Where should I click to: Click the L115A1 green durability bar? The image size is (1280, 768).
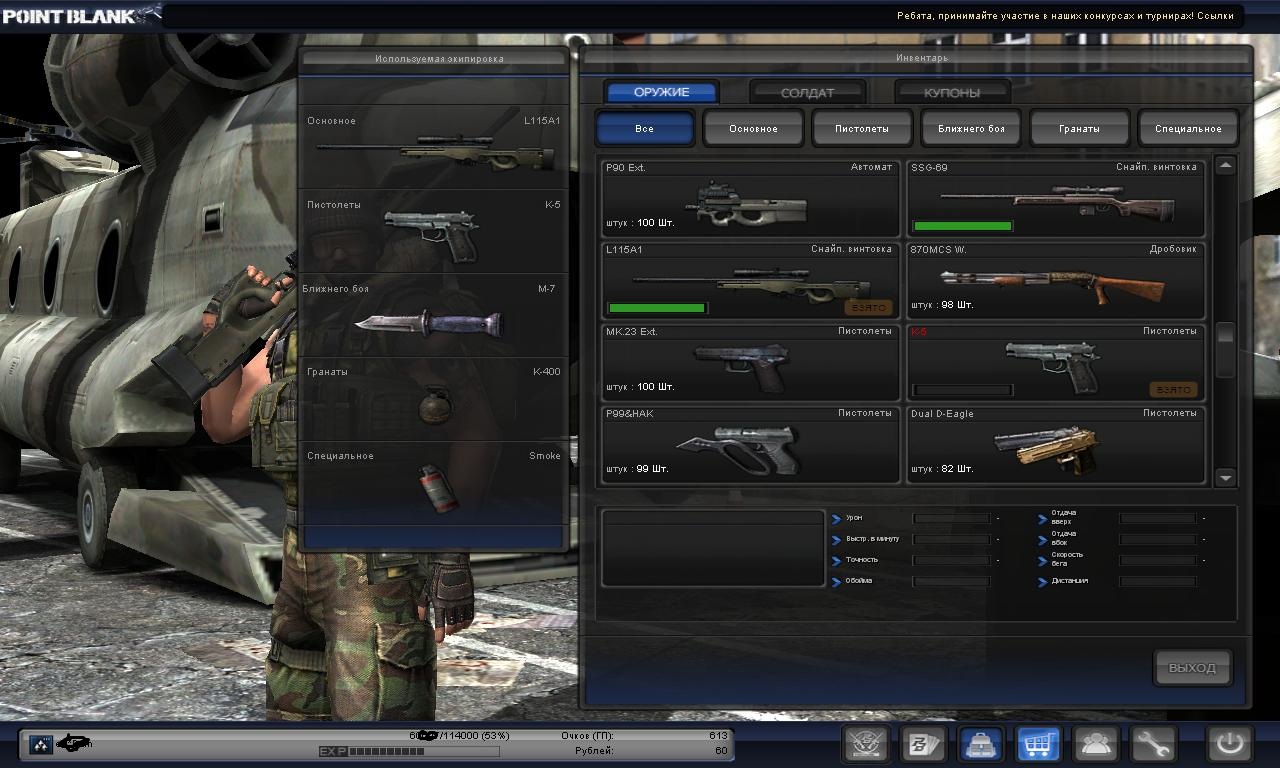point(657,308)
